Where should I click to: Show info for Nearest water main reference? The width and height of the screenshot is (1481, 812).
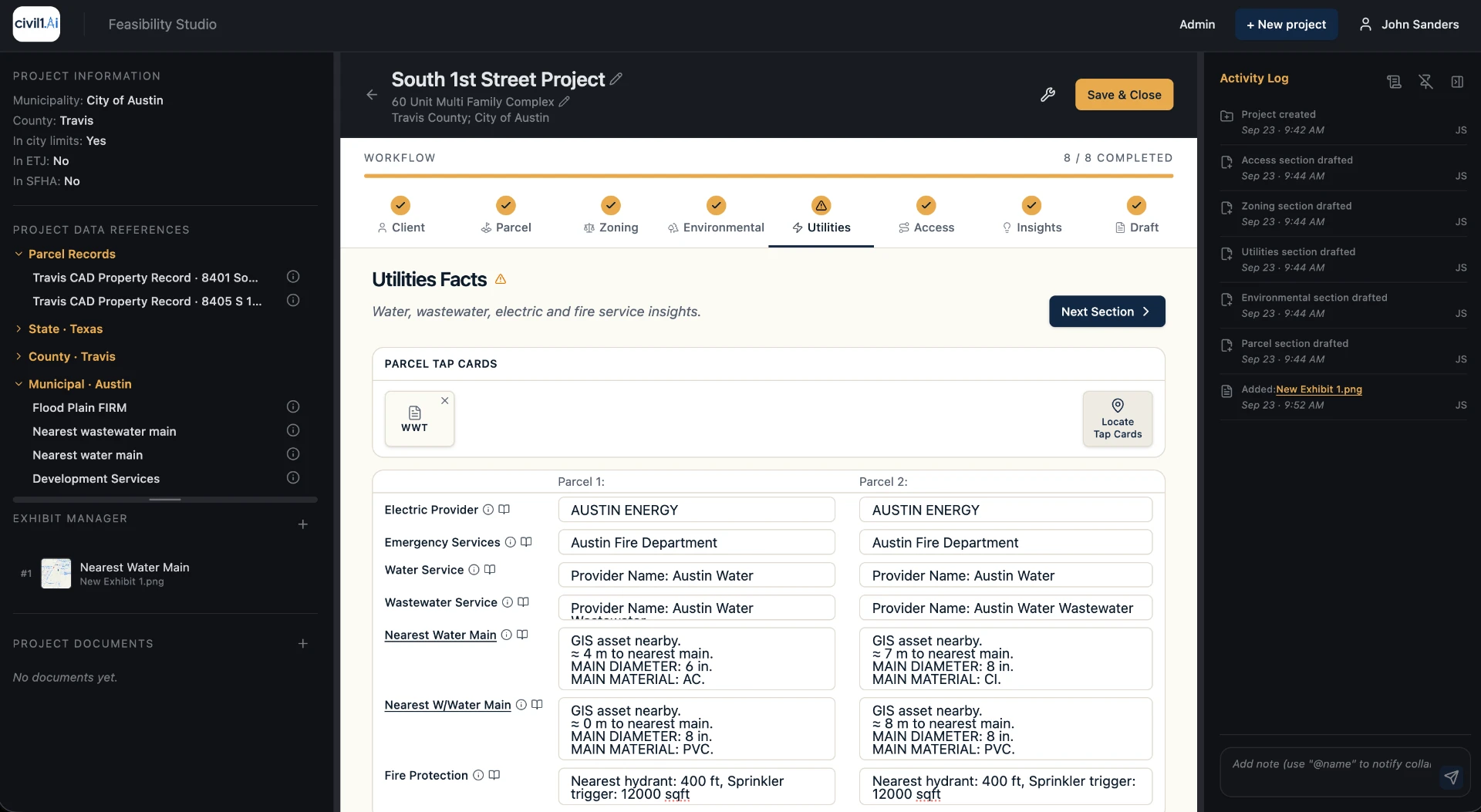tap(293, 454)
